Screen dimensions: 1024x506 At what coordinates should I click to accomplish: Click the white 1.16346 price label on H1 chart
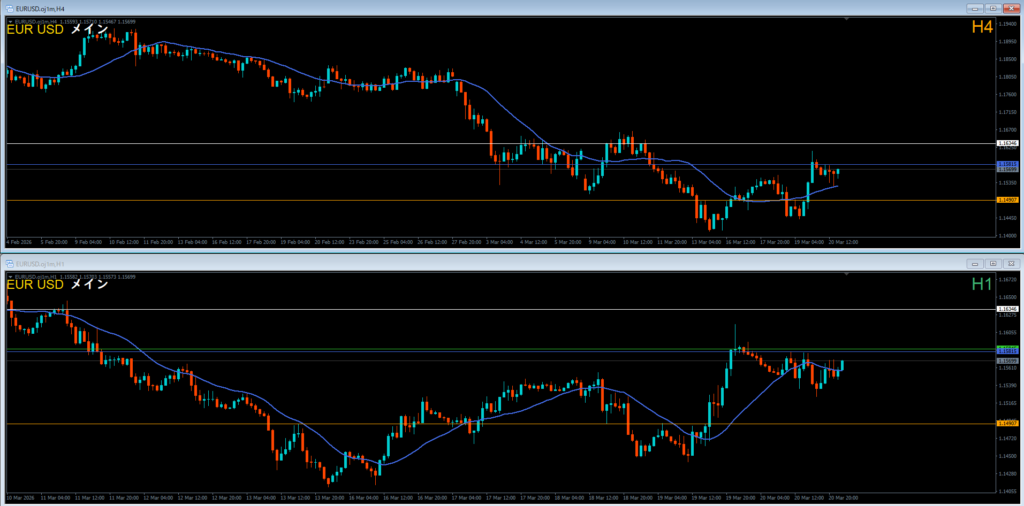pos(1008,310)
